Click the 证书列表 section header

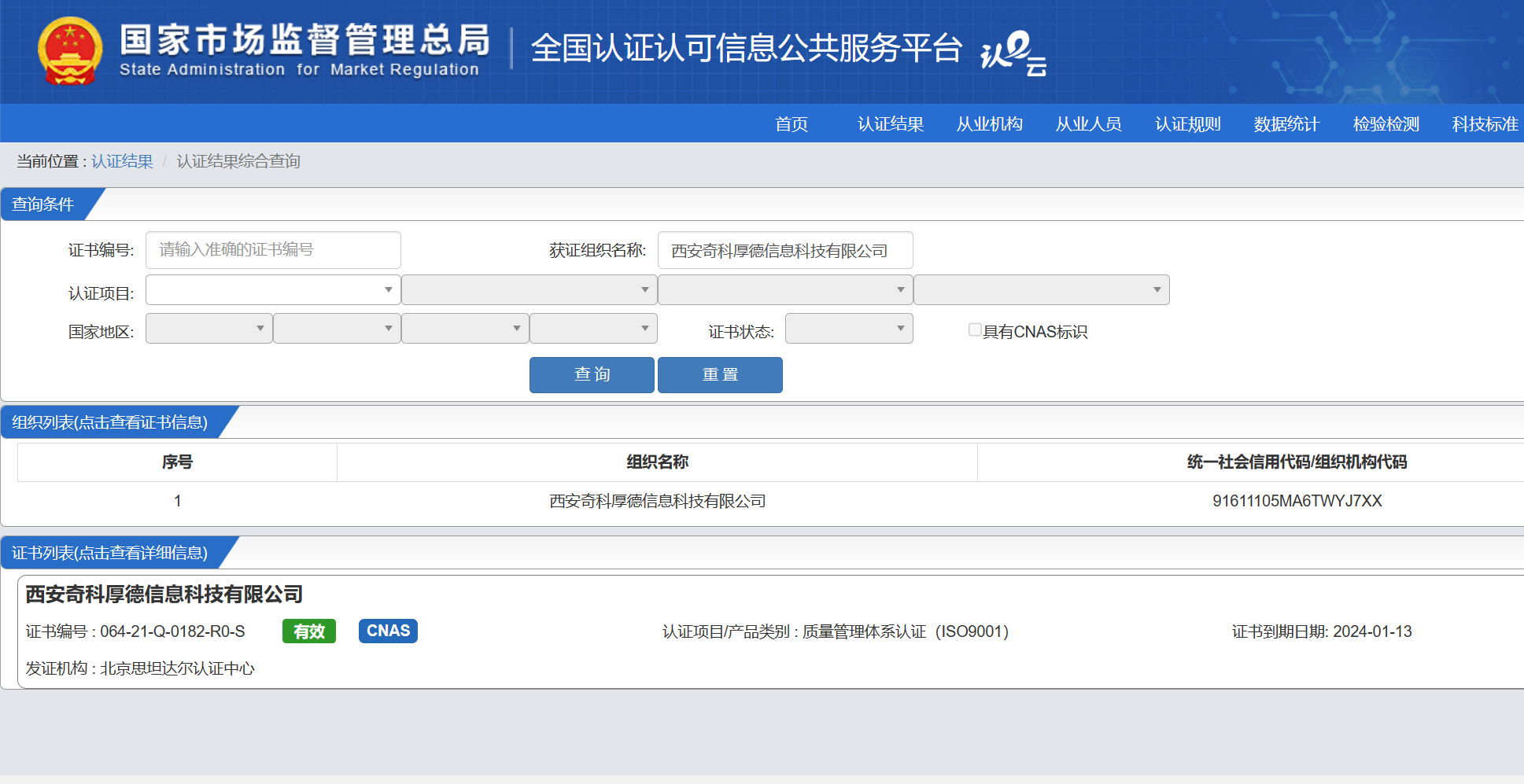tap(110, 553)
